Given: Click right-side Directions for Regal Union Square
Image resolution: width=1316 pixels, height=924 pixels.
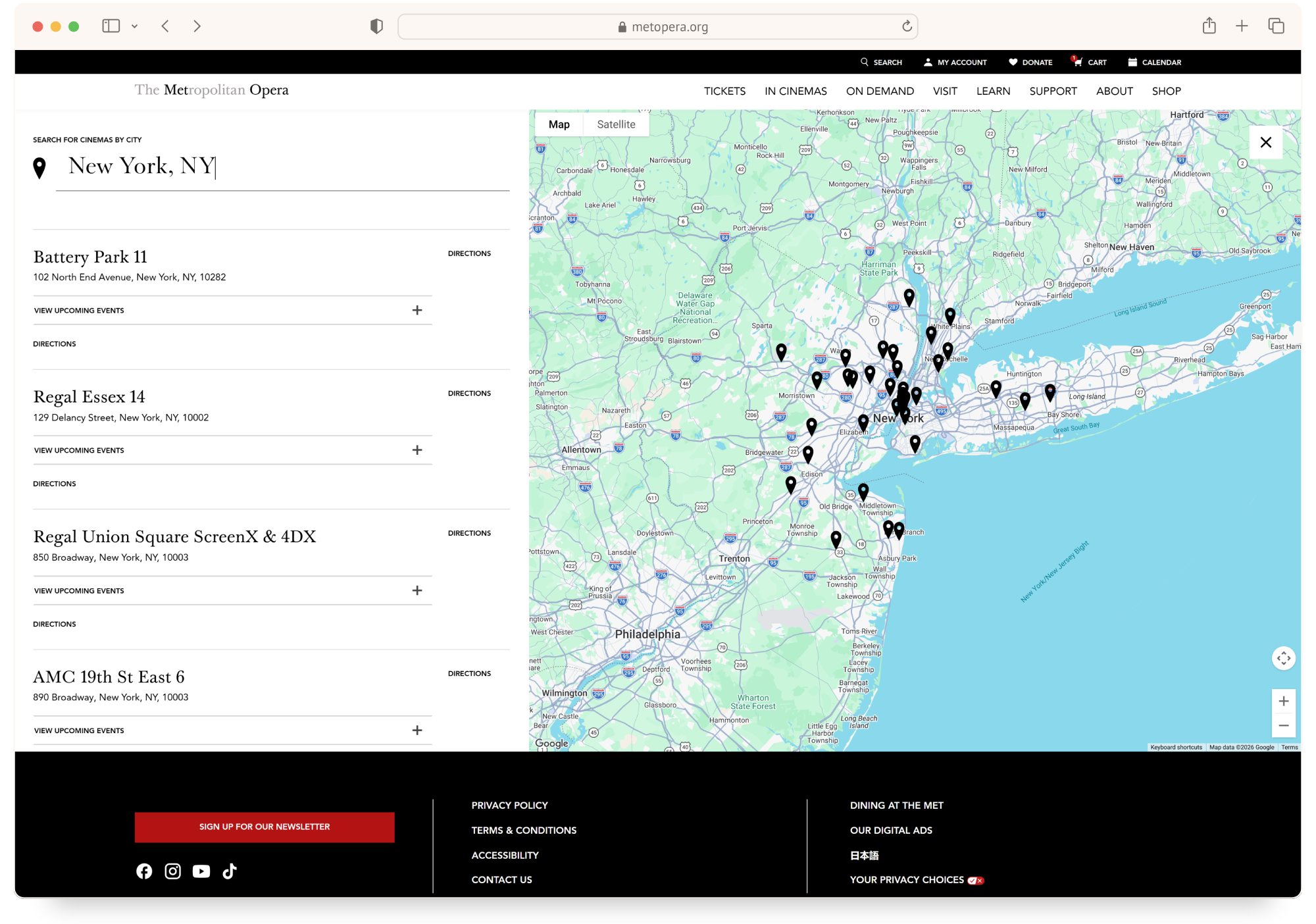Looking at the screenshot, I should tap(469, 533).
